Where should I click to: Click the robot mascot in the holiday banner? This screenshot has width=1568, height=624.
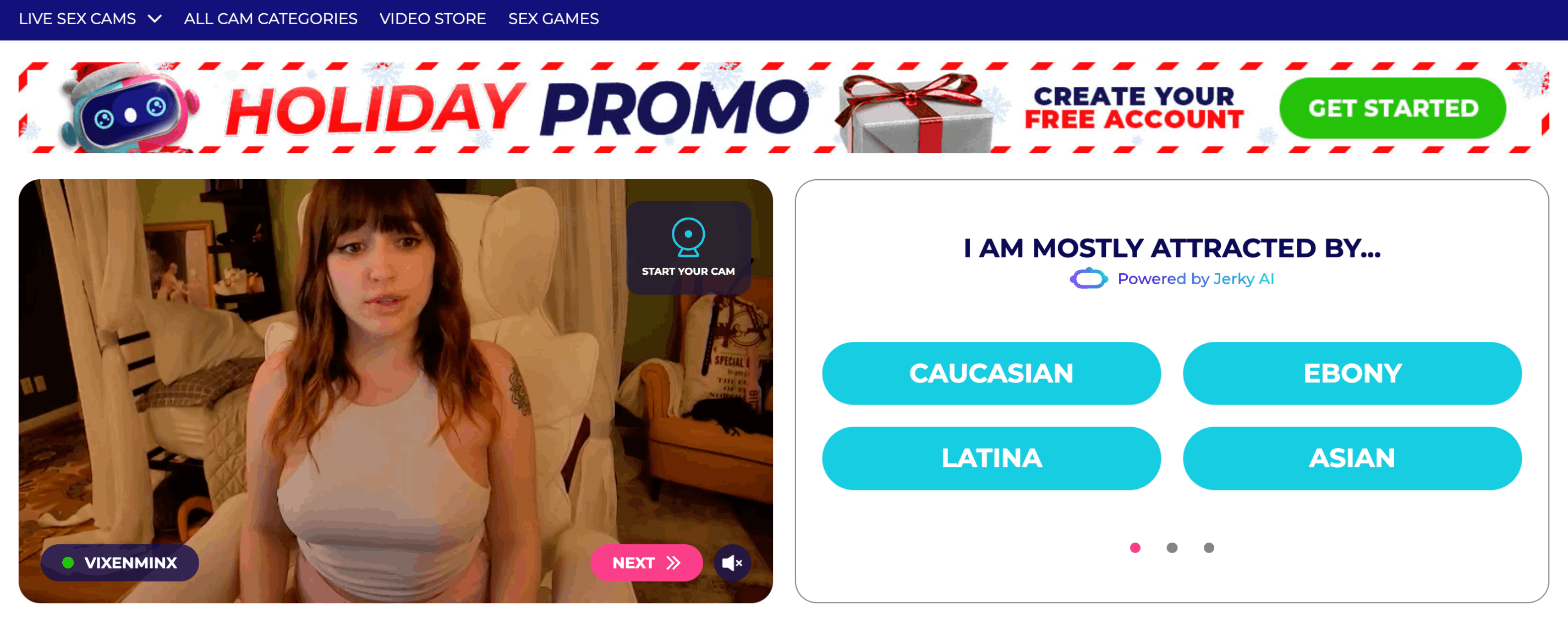point(129,108)
